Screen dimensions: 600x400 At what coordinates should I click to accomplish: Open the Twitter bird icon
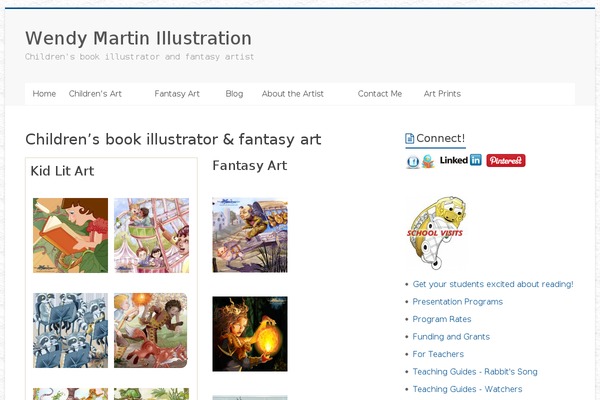(428, 161)
